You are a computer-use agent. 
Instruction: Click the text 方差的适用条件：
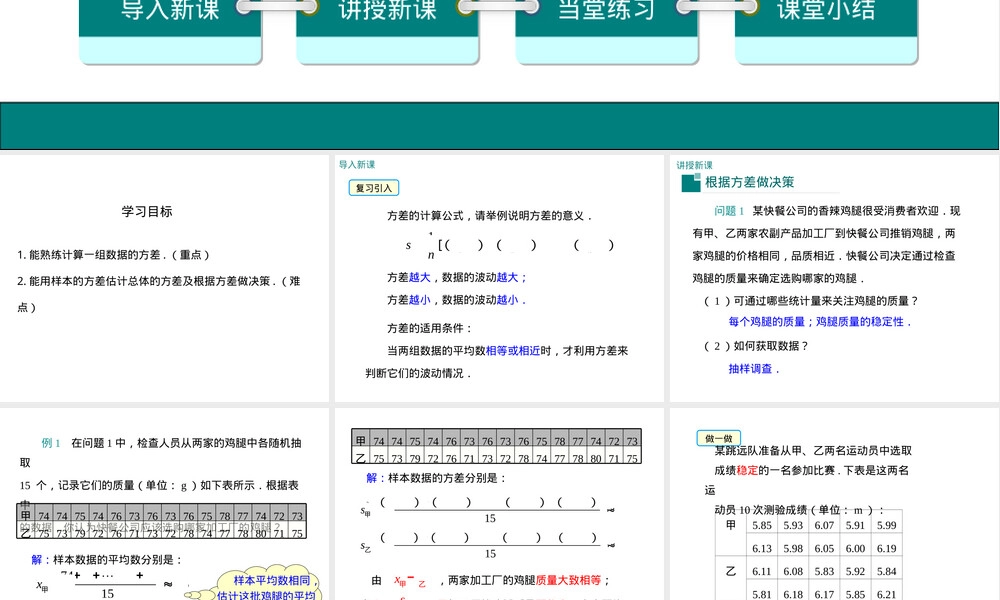pos(430,328)
